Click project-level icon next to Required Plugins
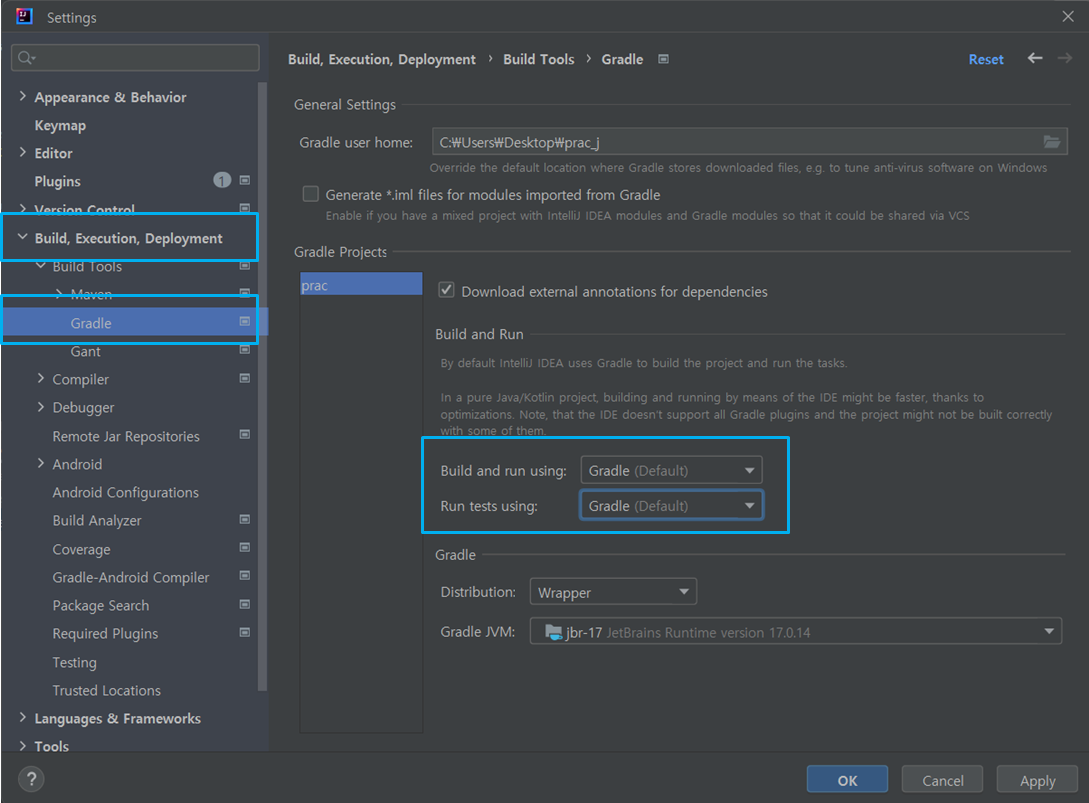The height and width of the screenshot is (803, 1089). pyautogui.click(x=244, y=632)
